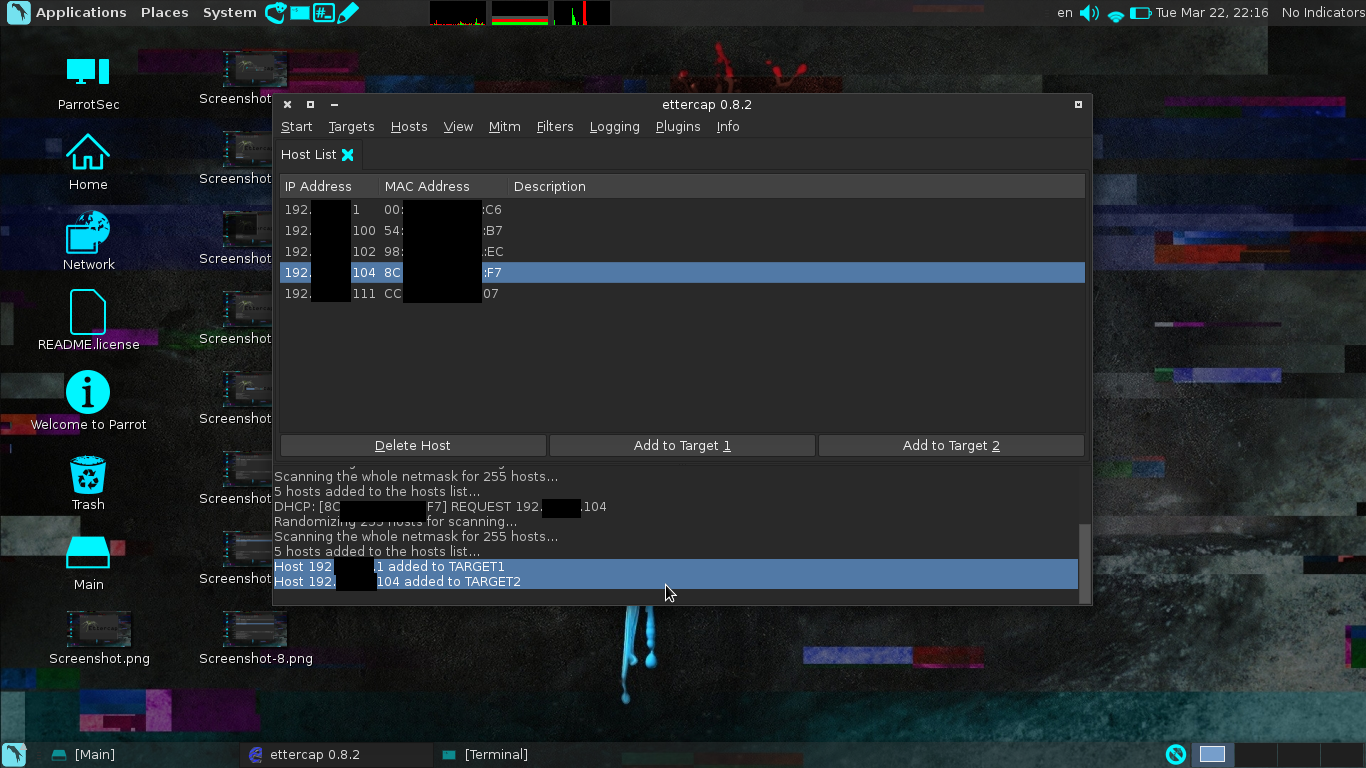The image size is (1366, 768).
Task: Open ettercap View menu
Action: [x=458, y=127]
